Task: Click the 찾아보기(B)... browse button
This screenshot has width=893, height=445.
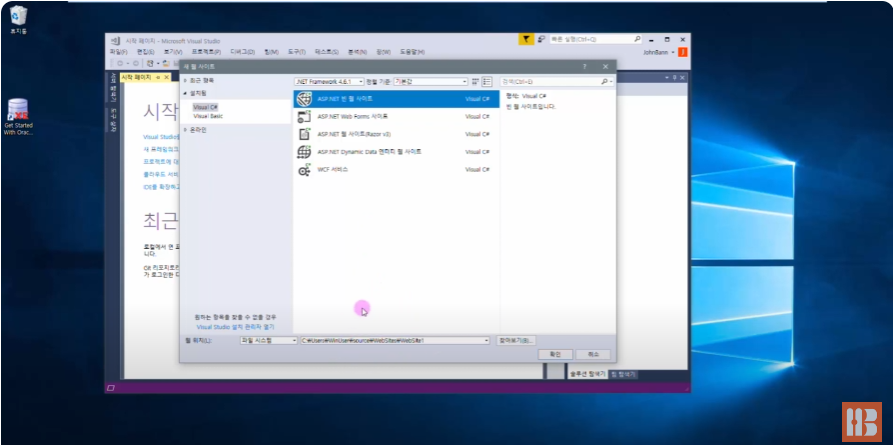Action: [517, 340]
